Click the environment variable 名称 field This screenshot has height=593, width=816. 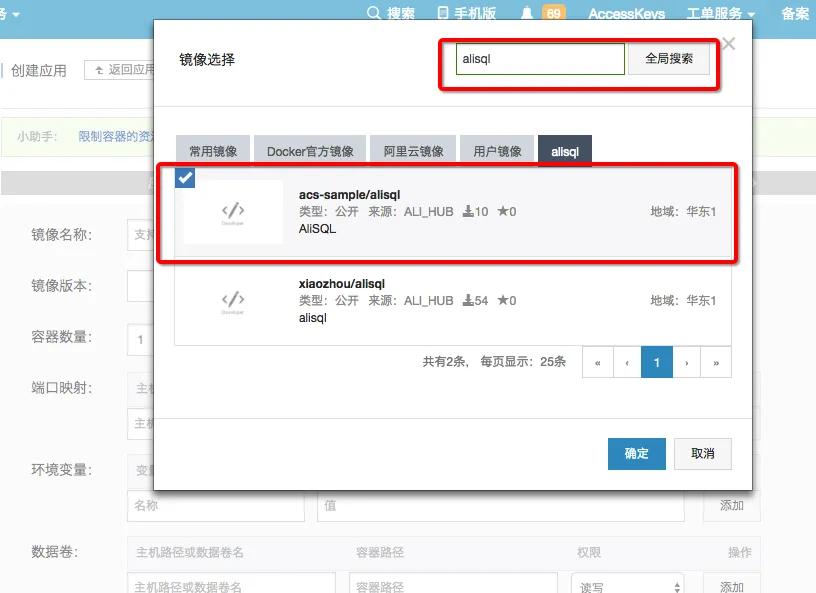tap(216, 506)
